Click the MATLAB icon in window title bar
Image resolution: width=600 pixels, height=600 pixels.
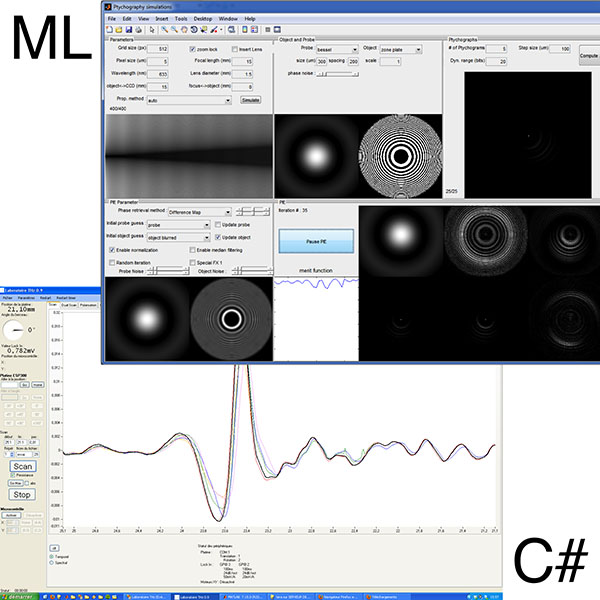tap(108, 7)
